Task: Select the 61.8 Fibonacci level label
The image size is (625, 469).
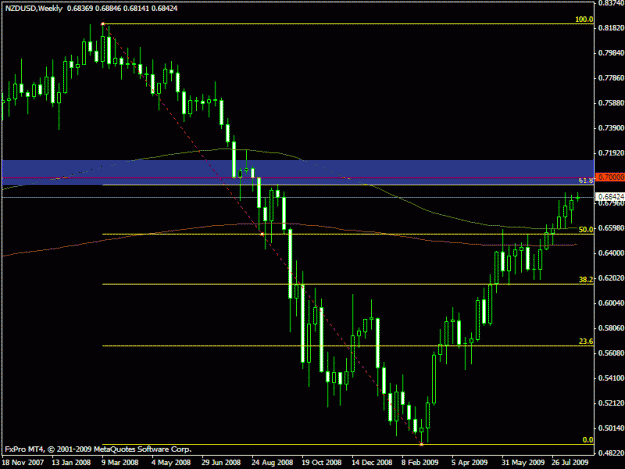Action: pyautogui.click(x=586, y=181)
